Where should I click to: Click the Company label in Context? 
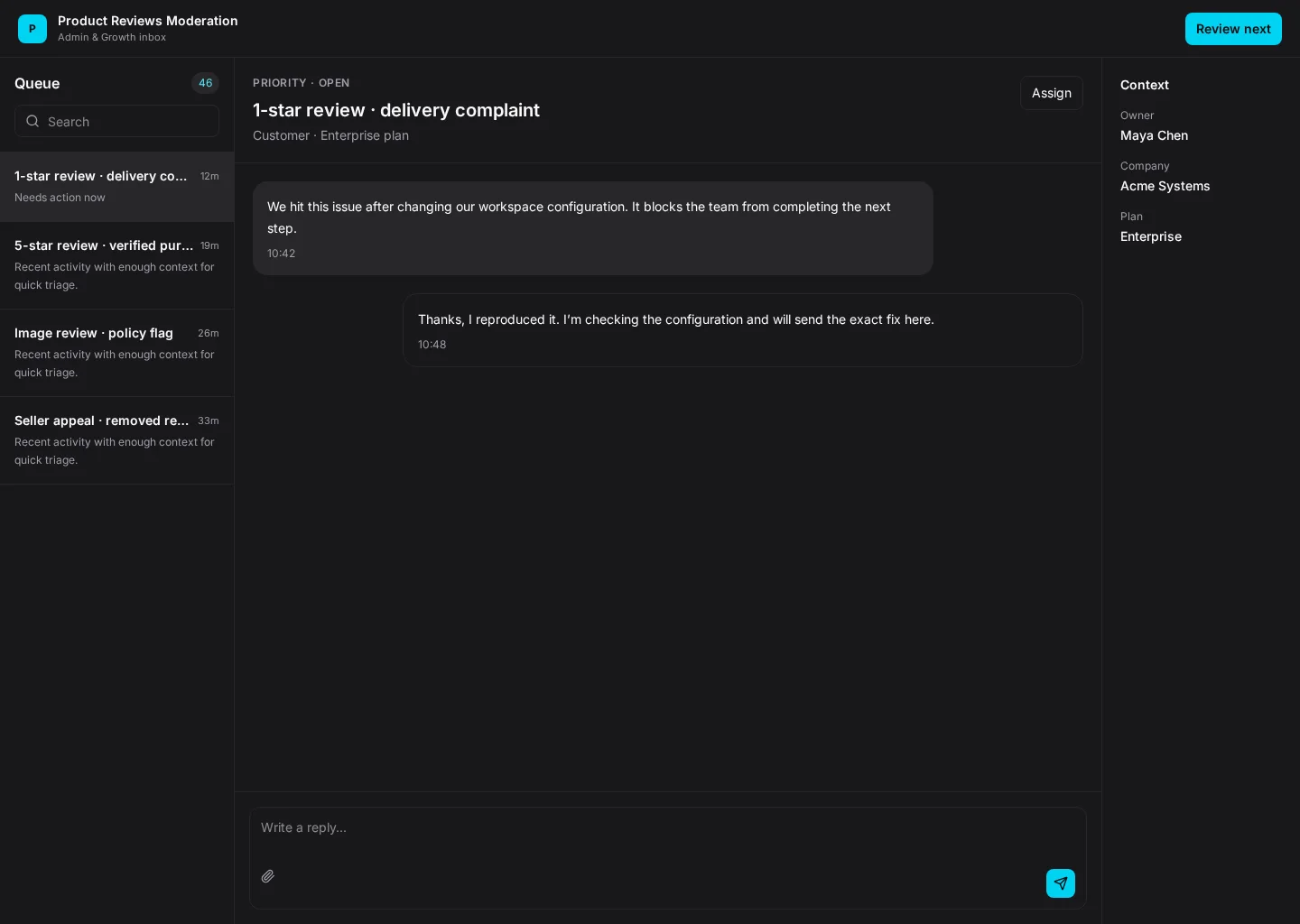(x=1145, y=166)
